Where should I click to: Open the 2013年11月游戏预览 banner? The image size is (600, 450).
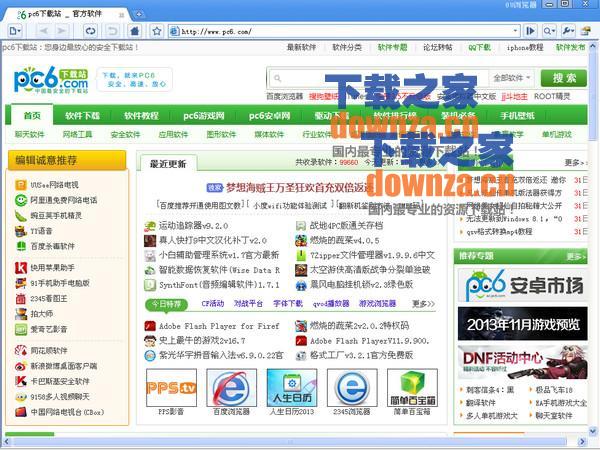[523, 324]
